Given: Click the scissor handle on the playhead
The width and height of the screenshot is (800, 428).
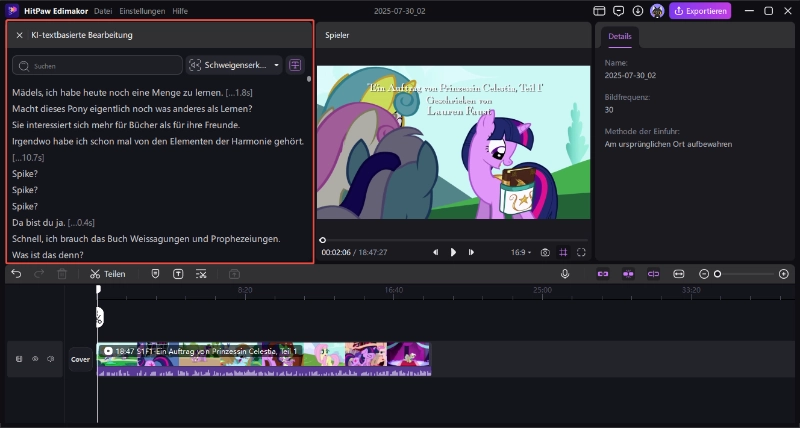Looking at the screenshot, I should [99, 317].
